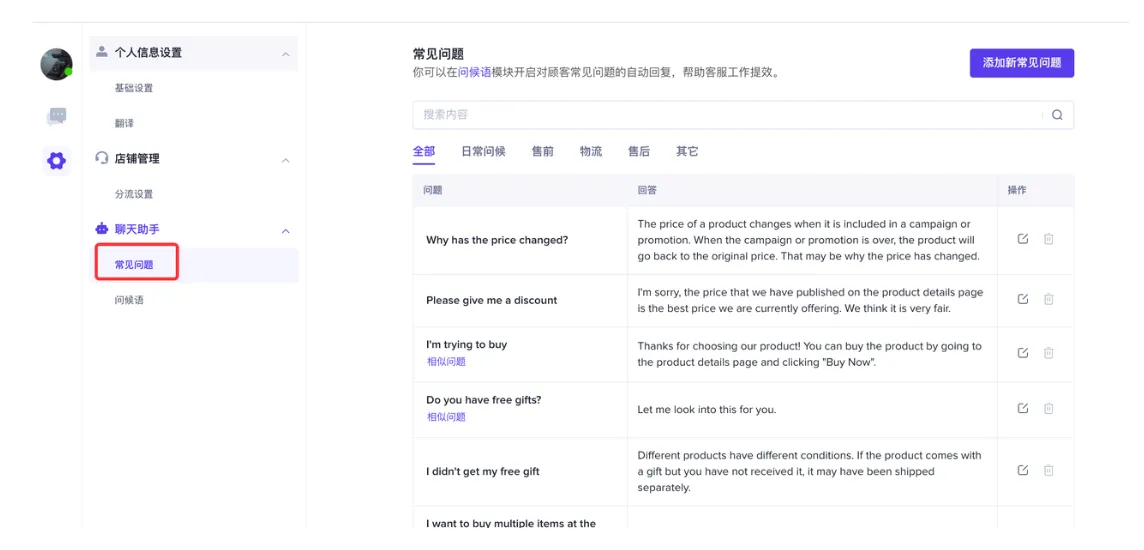Switch to the 日常问候 tab
Screen dimensions: 1144x550
[483, 151]
